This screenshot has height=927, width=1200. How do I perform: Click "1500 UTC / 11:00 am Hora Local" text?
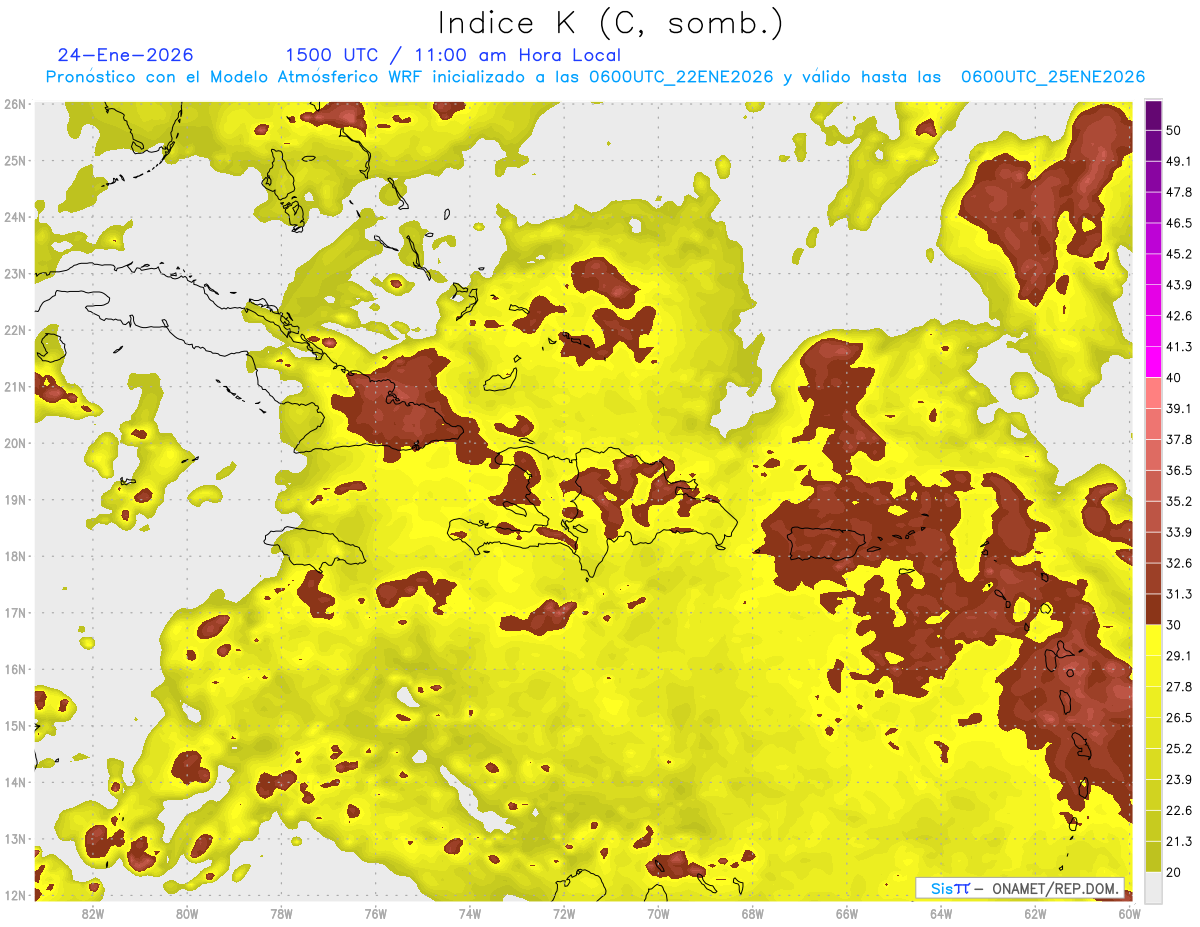pyautogui.click(x=453, y=55)
